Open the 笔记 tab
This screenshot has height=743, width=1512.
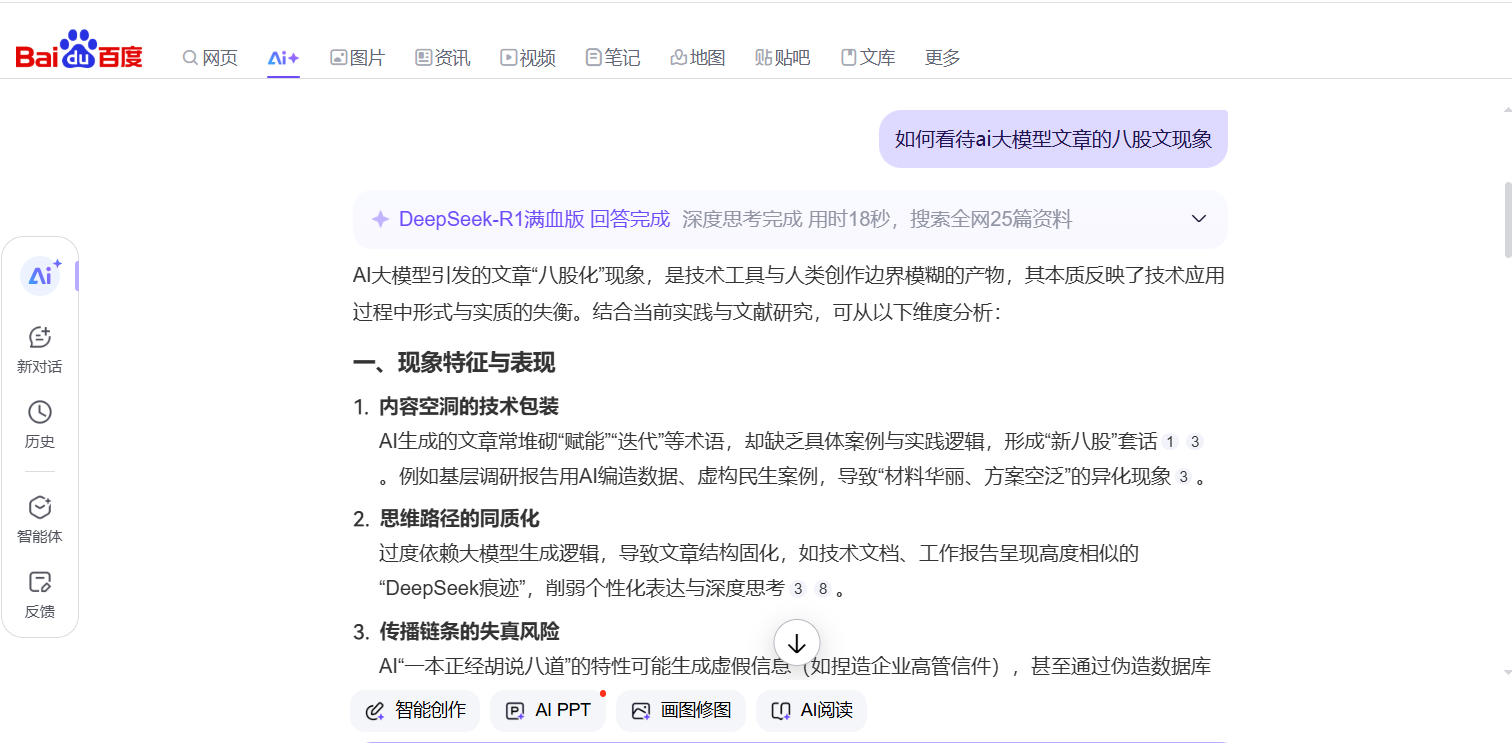[x=613, y=58]
